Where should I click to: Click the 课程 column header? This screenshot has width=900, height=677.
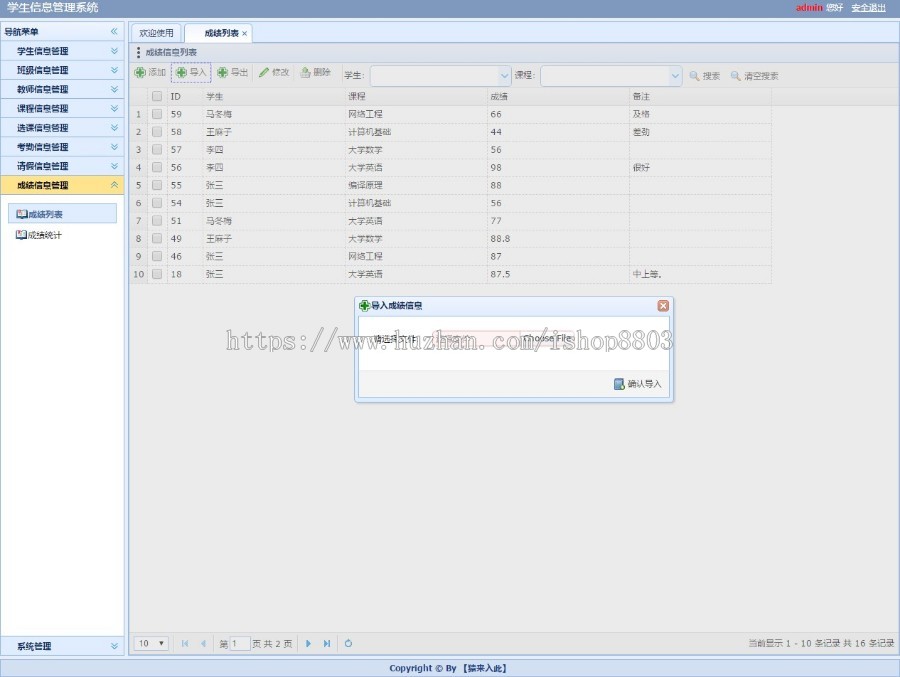coord(416,96)
